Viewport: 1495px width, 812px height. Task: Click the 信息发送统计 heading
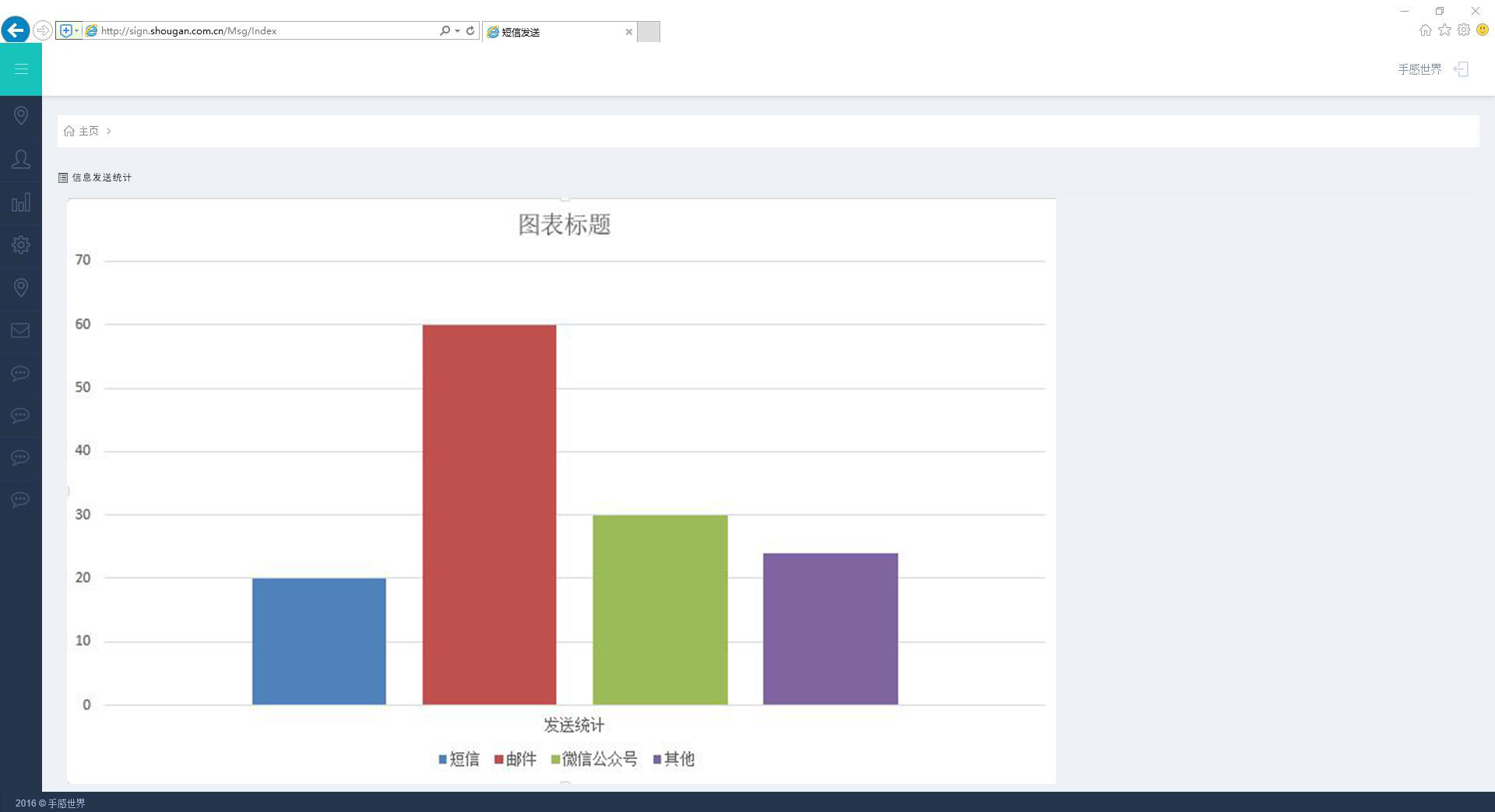tap(102, 178)
